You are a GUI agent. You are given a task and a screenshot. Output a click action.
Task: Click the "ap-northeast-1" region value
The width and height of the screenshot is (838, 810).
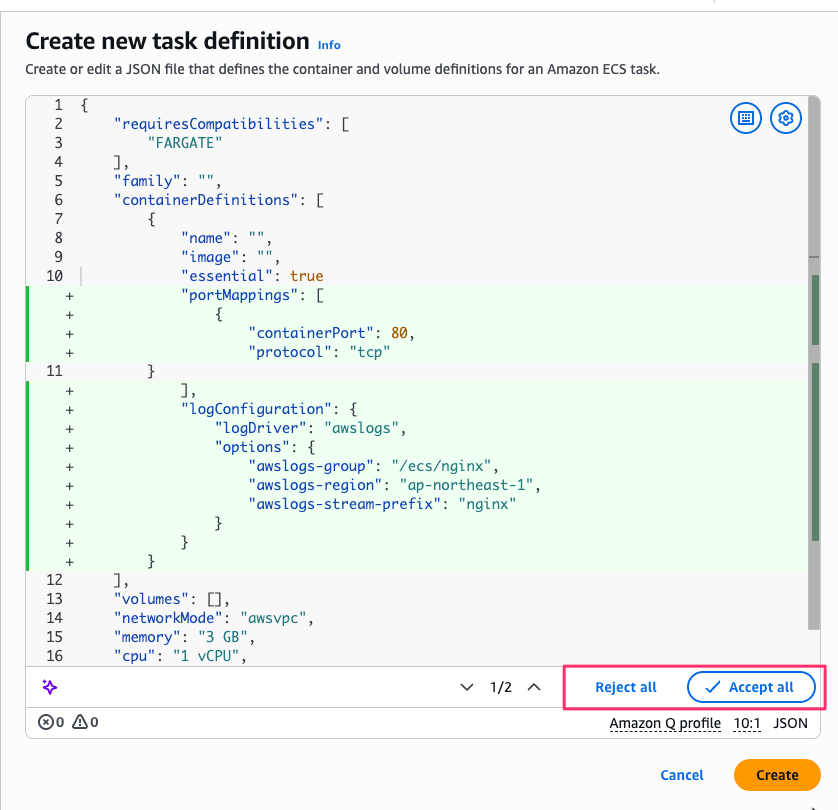(466, 485)
